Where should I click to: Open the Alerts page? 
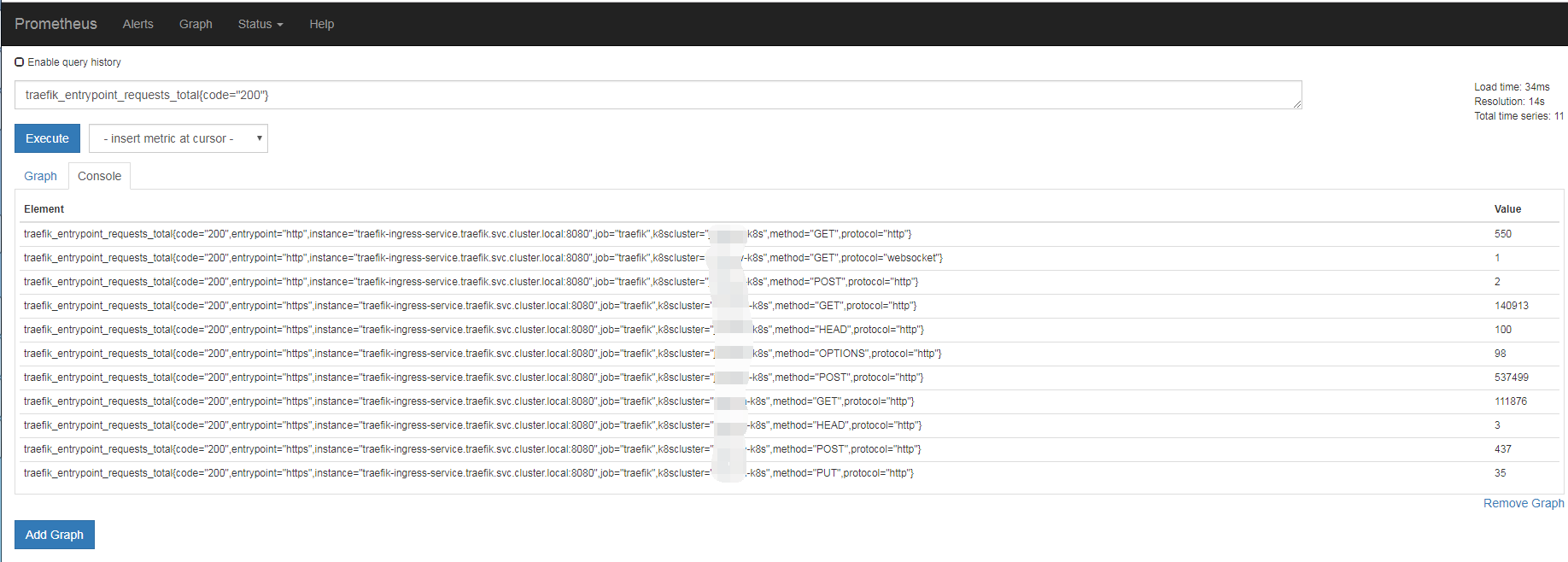point(137,24)
